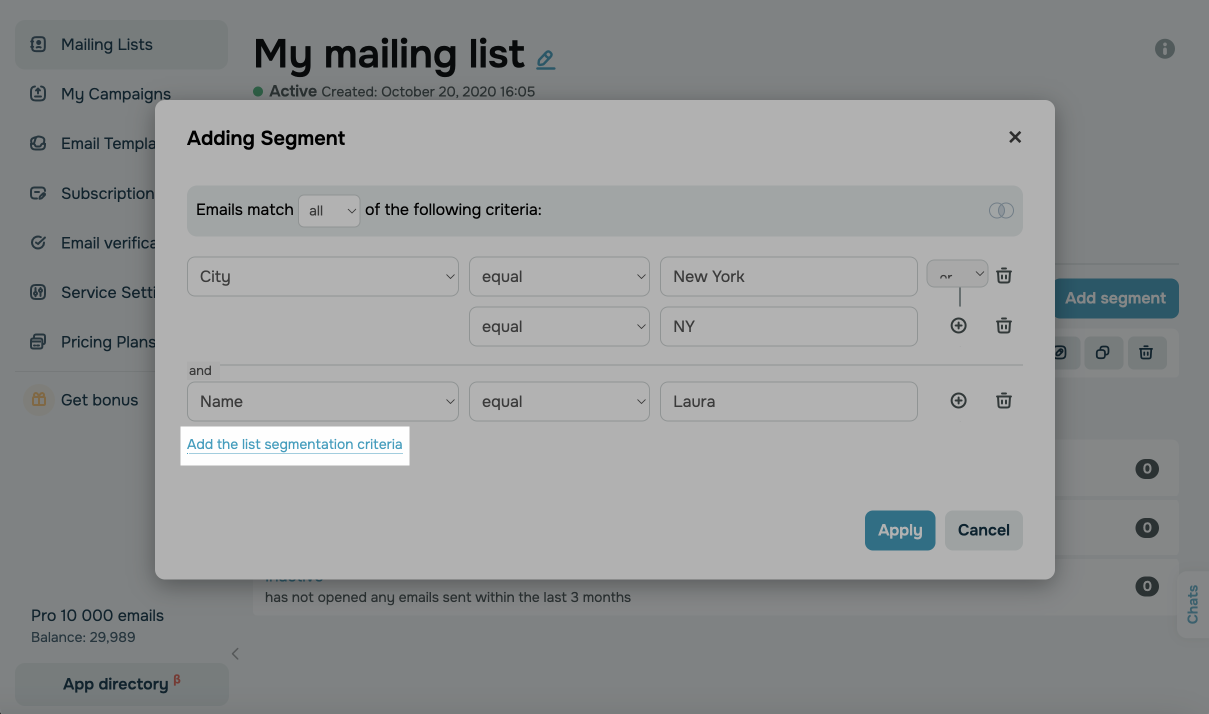The height and width of the screenshot is (714, 1209).
Task: Delete the Name Laura criteria row
Action: pos(1004,401)
